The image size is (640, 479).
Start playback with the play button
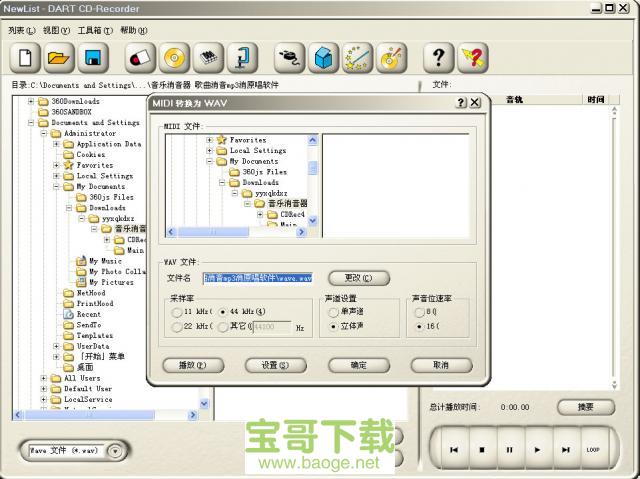(x=537, y=450)
